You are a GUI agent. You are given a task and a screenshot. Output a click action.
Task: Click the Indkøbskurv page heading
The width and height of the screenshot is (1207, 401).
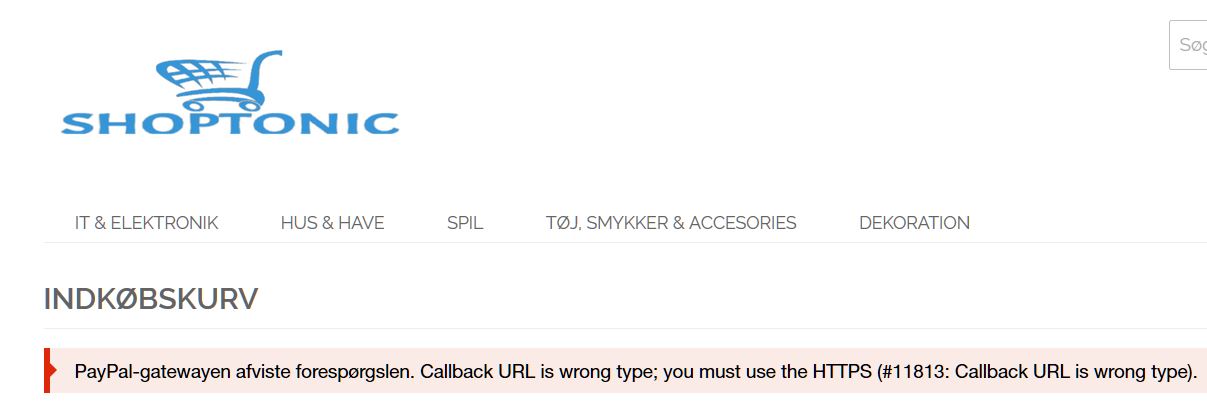151,298
